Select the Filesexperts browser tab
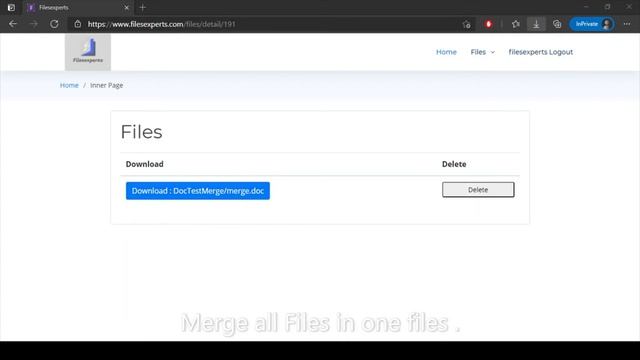Screen dimensions: 640x360 point(78,7)
